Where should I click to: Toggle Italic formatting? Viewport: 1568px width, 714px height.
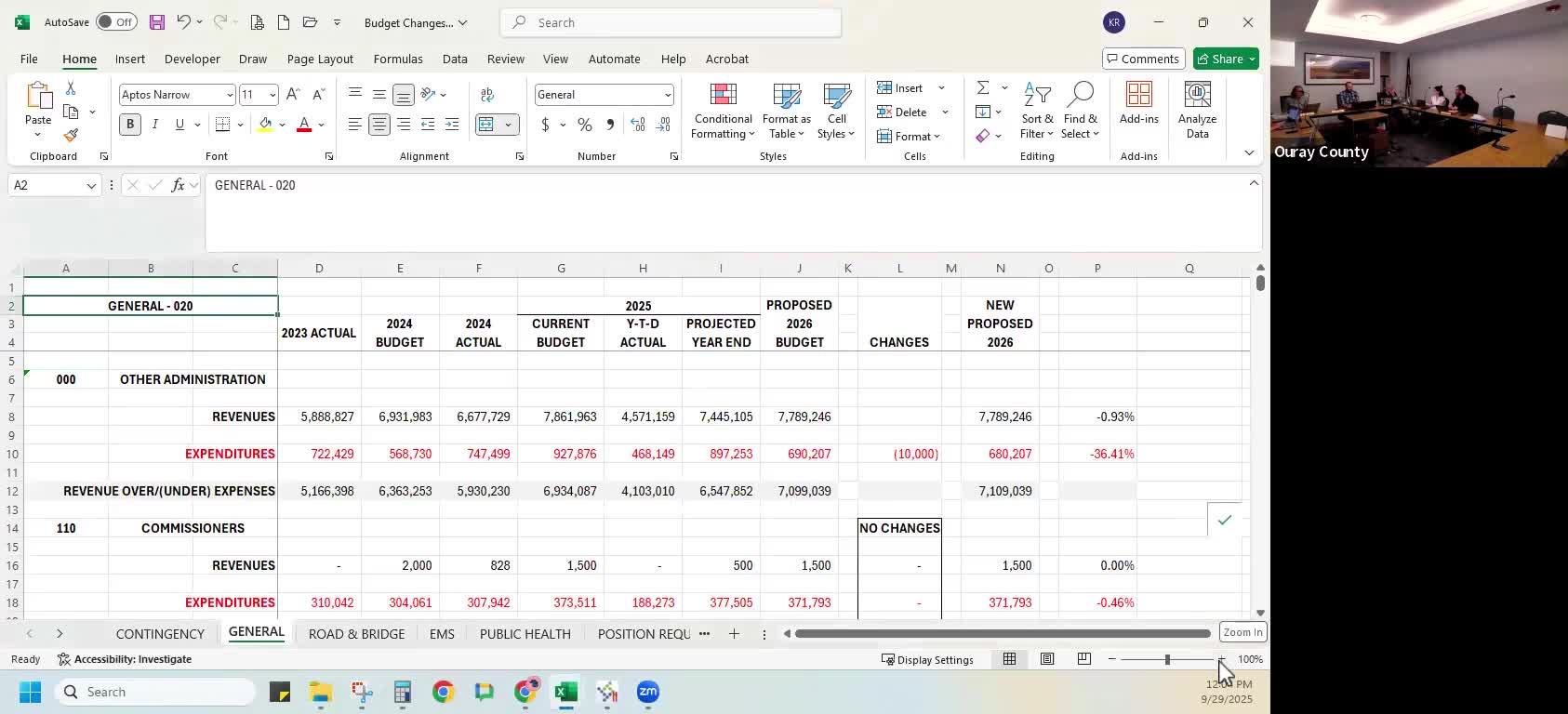coord(154,125)
